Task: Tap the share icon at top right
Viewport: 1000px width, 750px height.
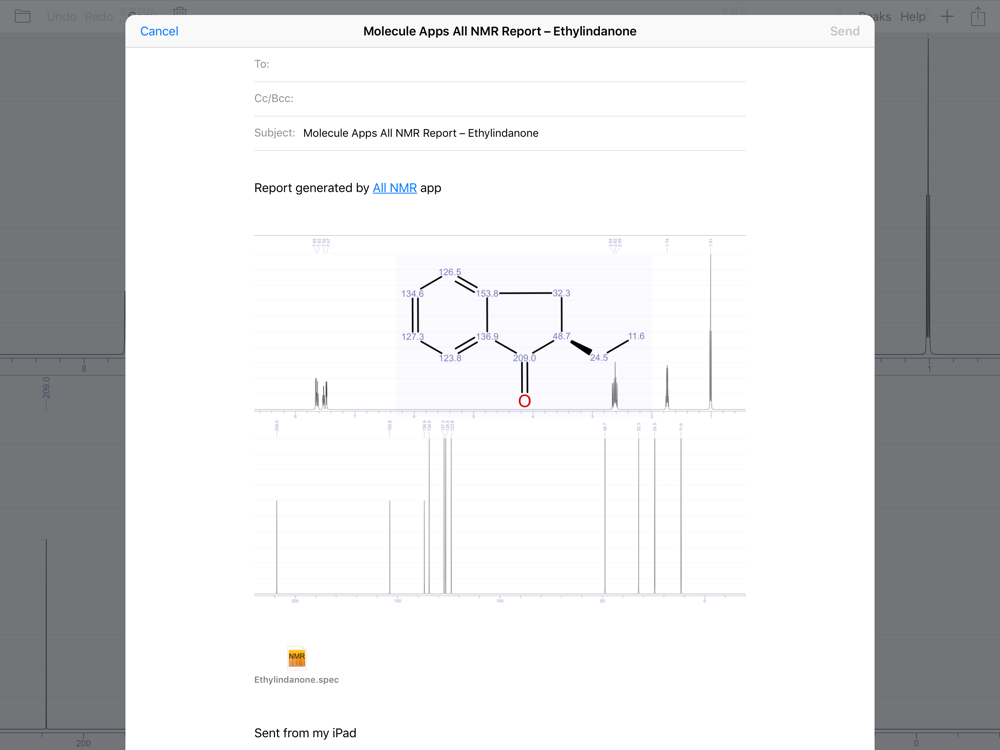Action: point(978,17)
